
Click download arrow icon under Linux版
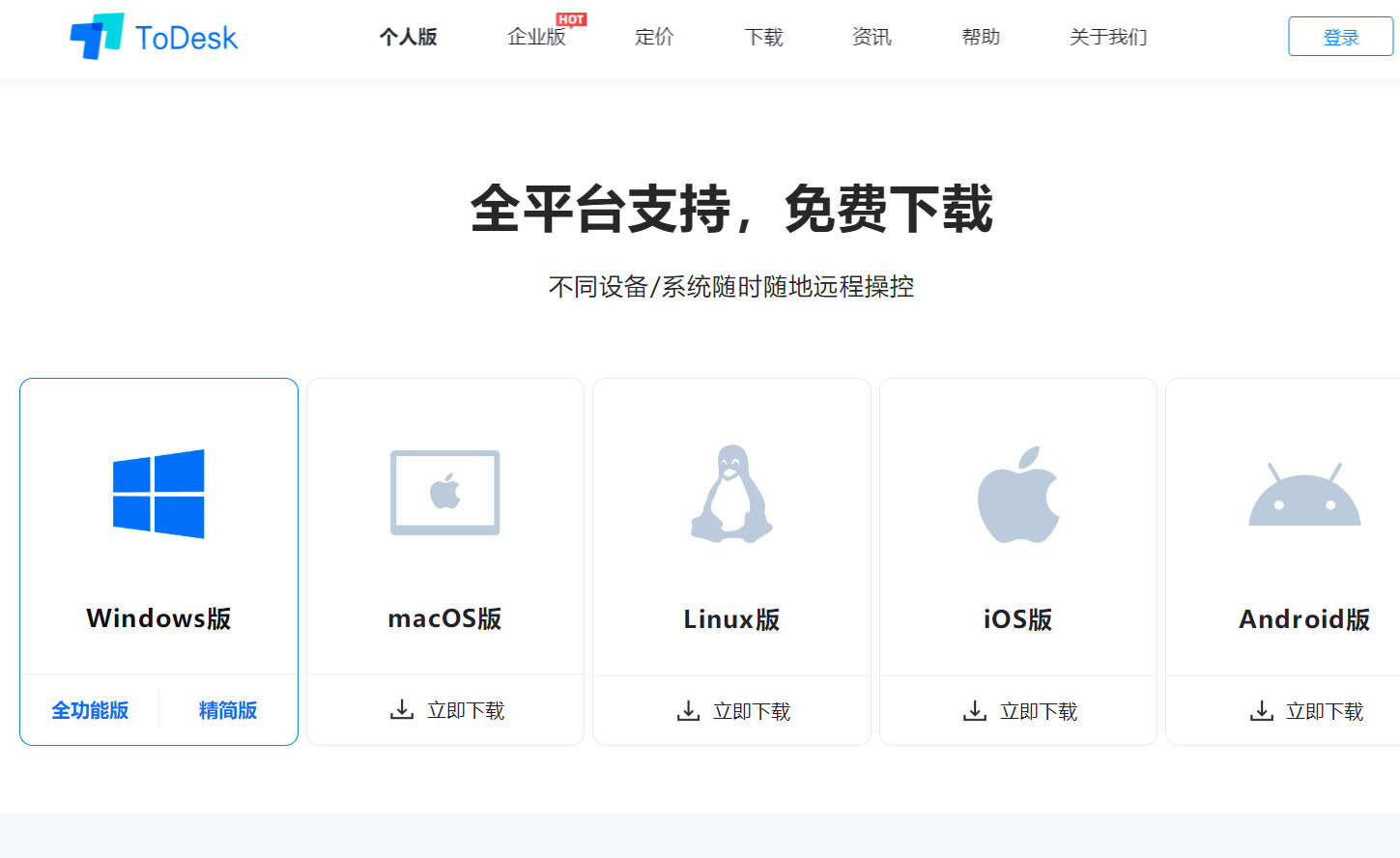point(688,711)
